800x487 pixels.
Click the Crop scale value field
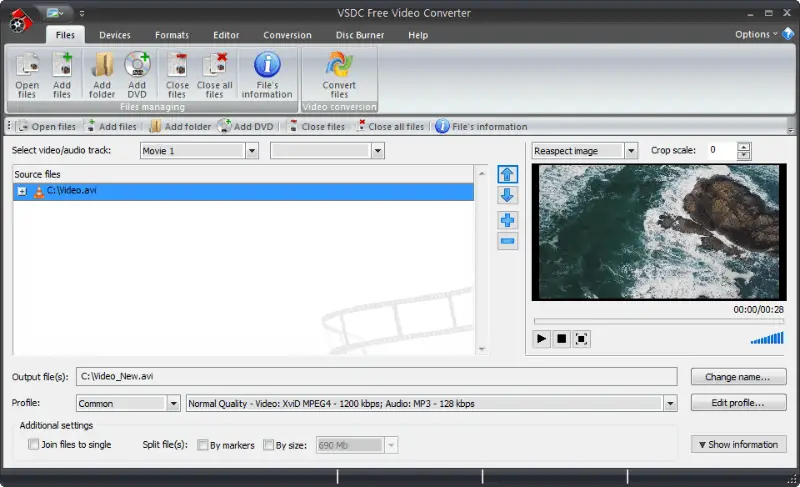click(721, 150)
